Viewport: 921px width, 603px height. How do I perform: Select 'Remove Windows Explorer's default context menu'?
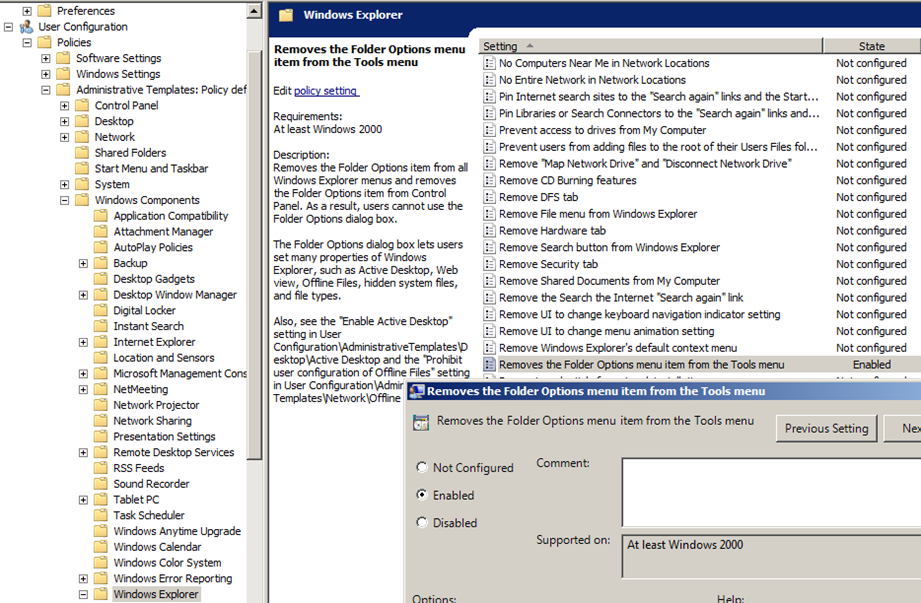click(618, 348)
